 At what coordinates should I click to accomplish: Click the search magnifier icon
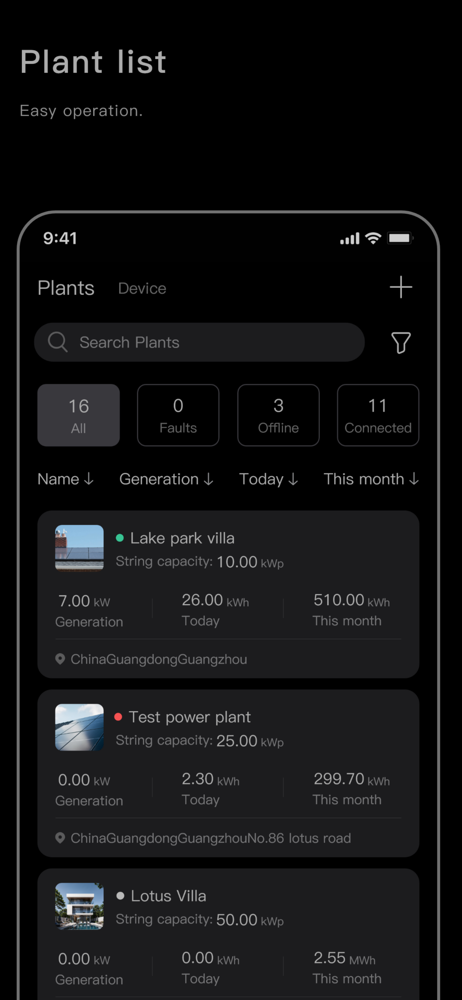point(57,342)
